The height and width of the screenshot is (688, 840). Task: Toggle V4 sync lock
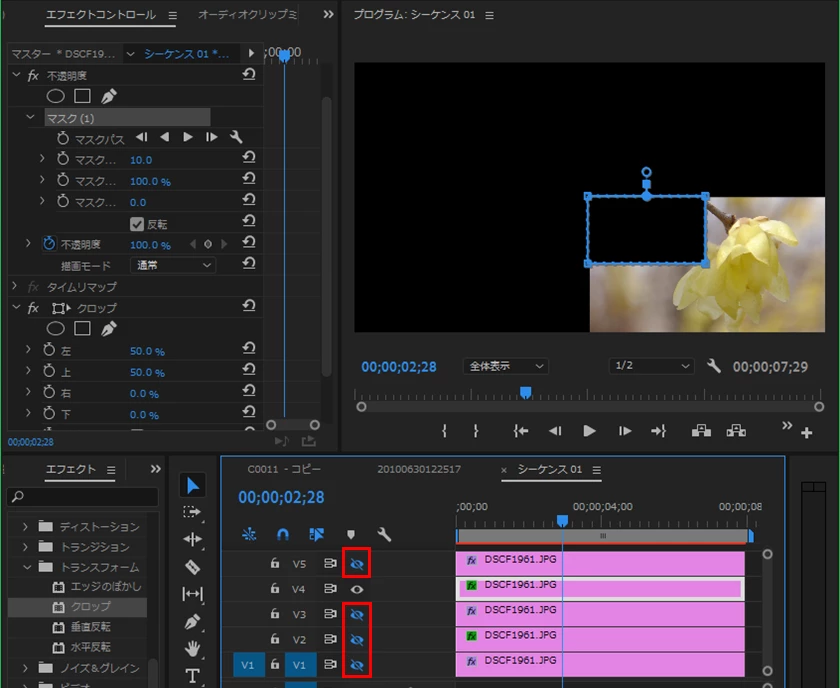(330, 589)
